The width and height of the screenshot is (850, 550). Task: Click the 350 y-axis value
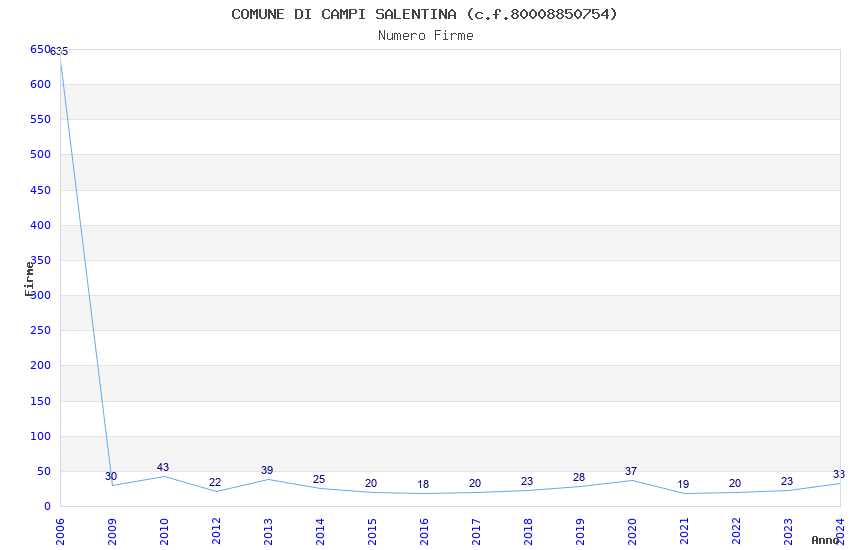coord(40,260)
